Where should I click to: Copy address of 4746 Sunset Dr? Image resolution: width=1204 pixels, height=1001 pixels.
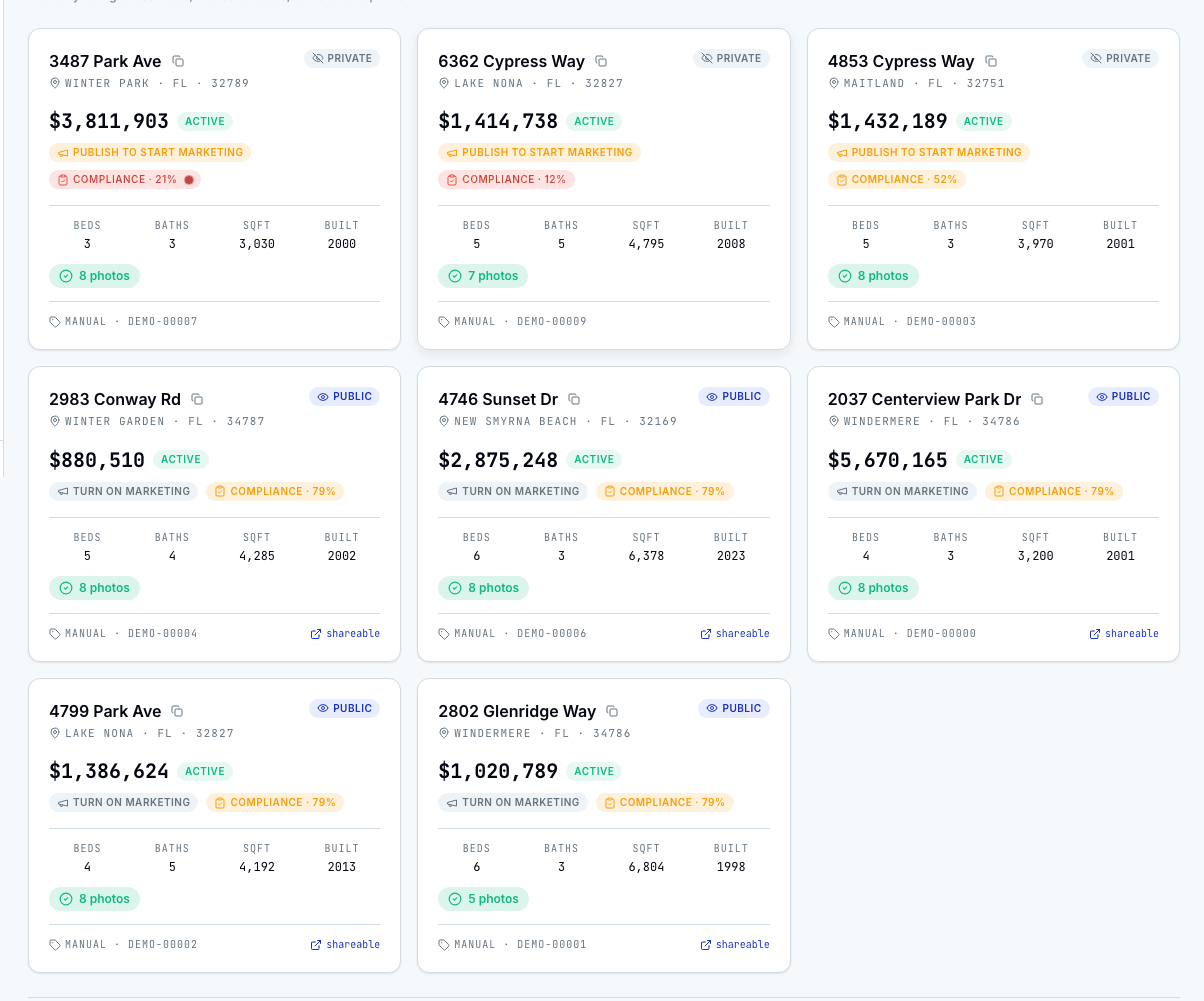[x=574, y=399]
